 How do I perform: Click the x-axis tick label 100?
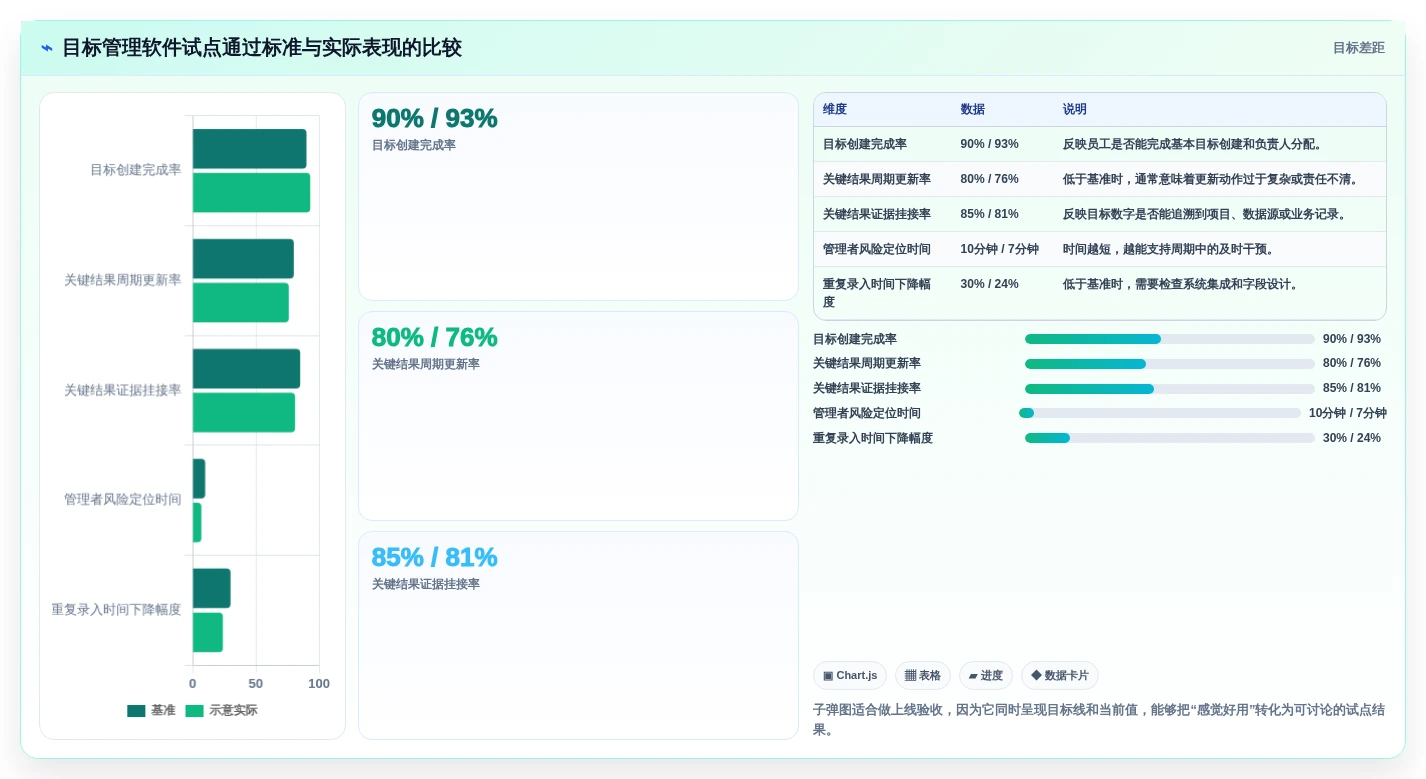click(319, 684)
